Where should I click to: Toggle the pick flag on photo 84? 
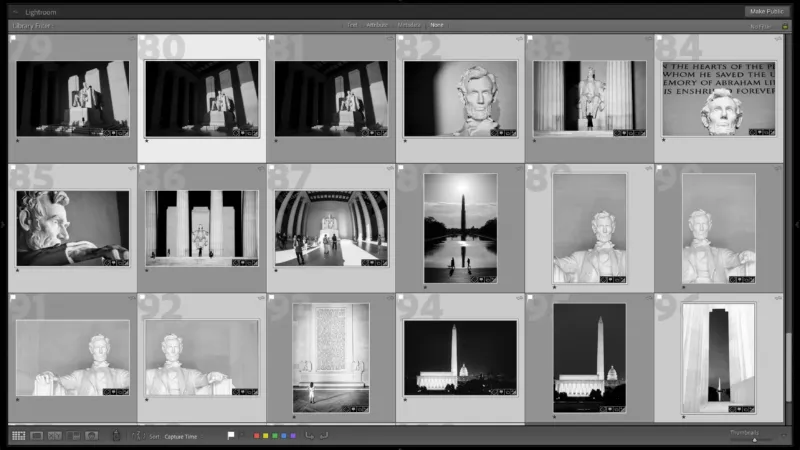659,38
